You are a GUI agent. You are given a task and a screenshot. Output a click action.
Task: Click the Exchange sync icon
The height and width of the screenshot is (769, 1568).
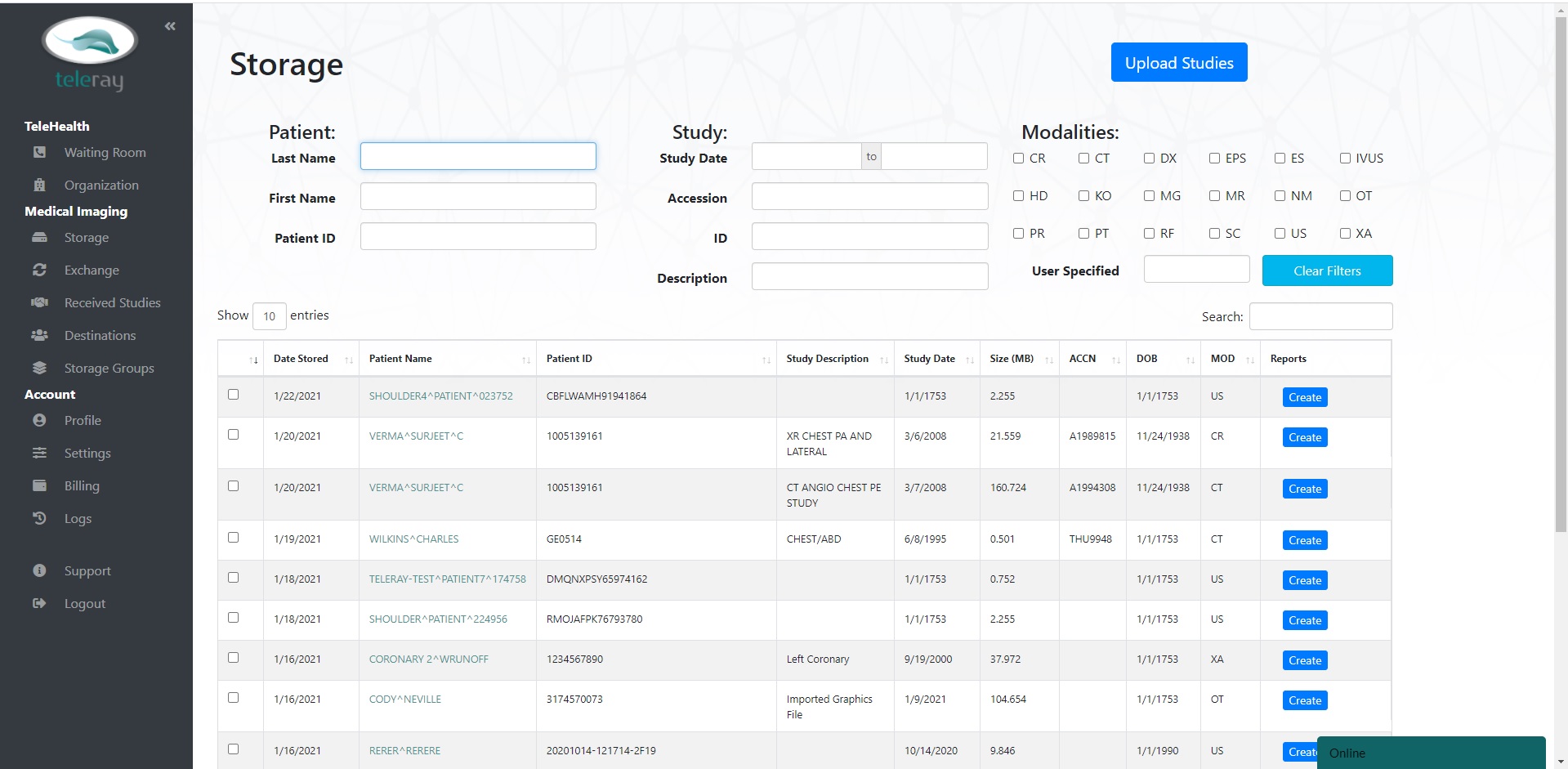[39, 270]
